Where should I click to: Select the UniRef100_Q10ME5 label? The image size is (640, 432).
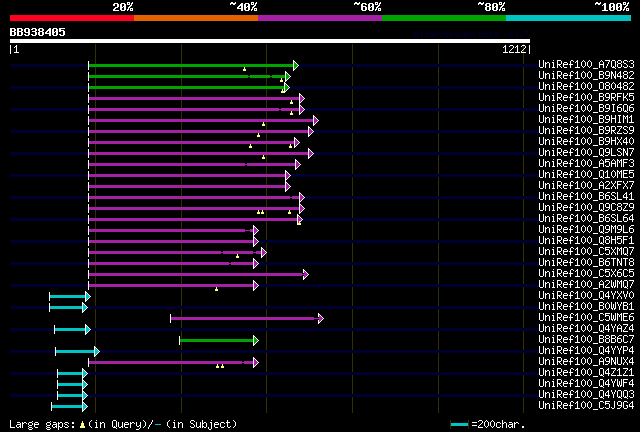[x=586, y=174]
